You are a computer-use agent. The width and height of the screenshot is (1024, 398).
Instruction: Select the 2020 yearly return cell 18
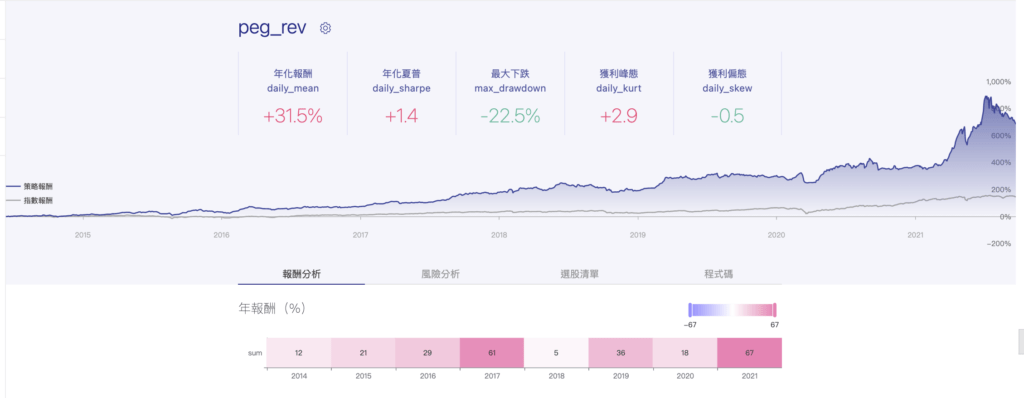point(685,353)
